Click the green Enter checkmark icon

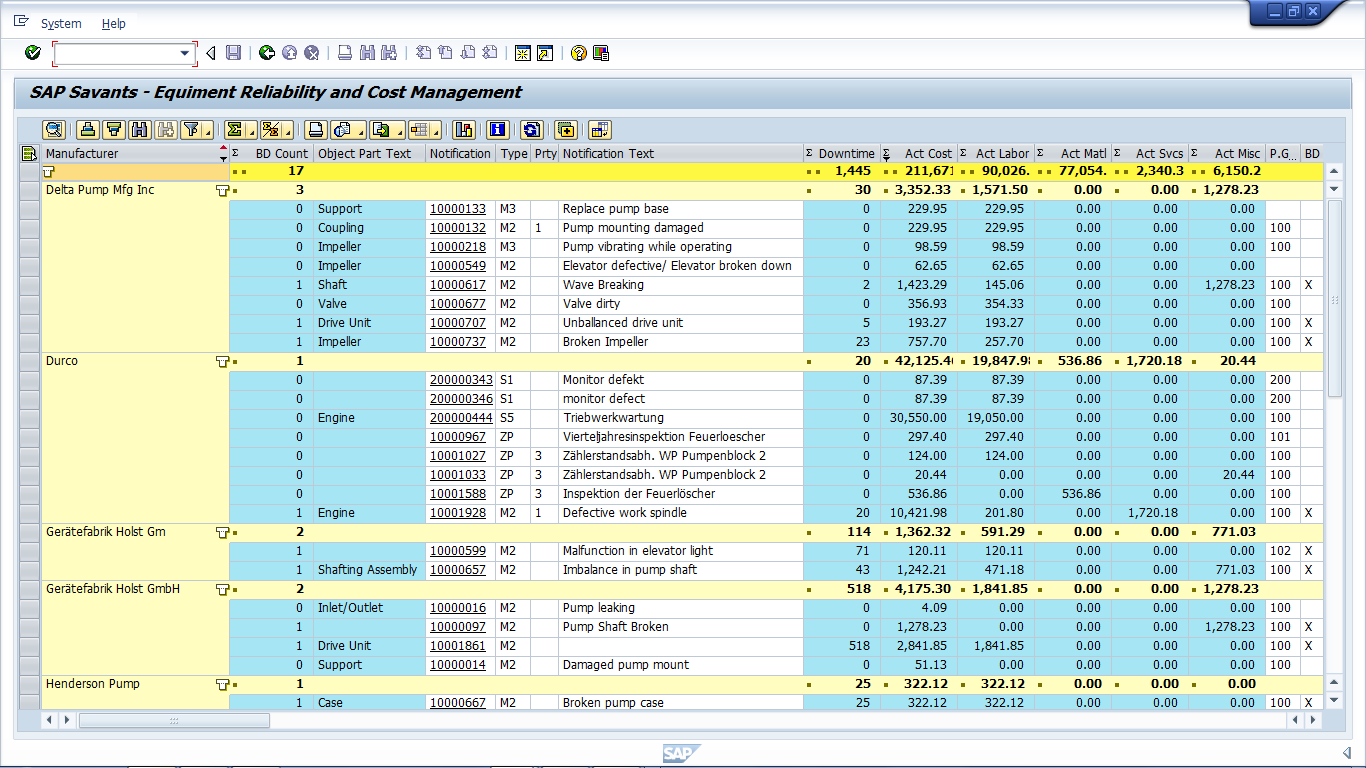pos(32,53)
